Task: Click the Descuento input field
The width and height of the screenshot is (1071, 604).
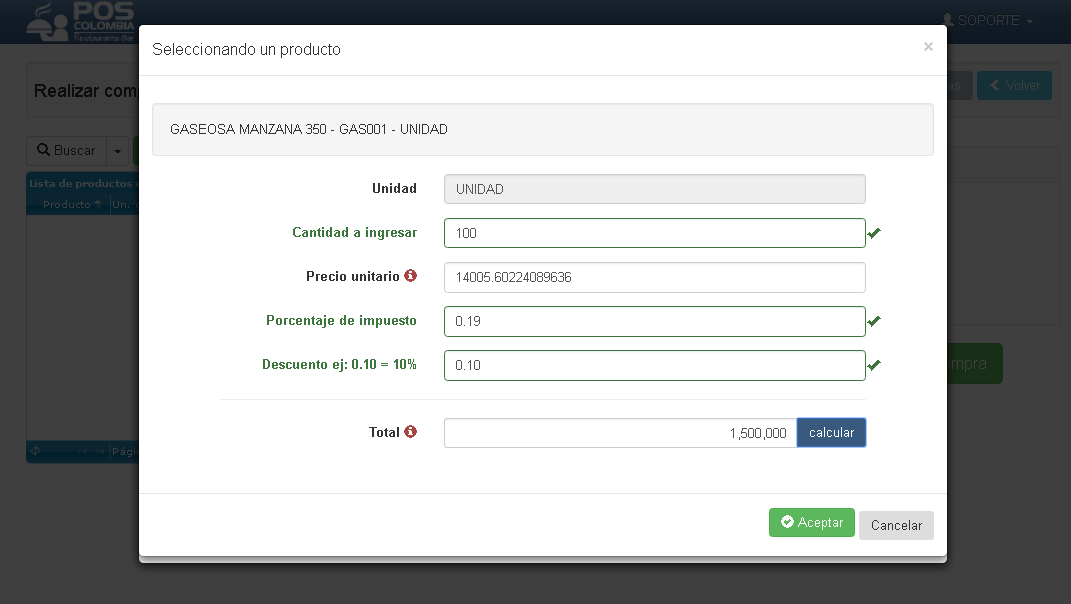Action: tap(654, 366)
